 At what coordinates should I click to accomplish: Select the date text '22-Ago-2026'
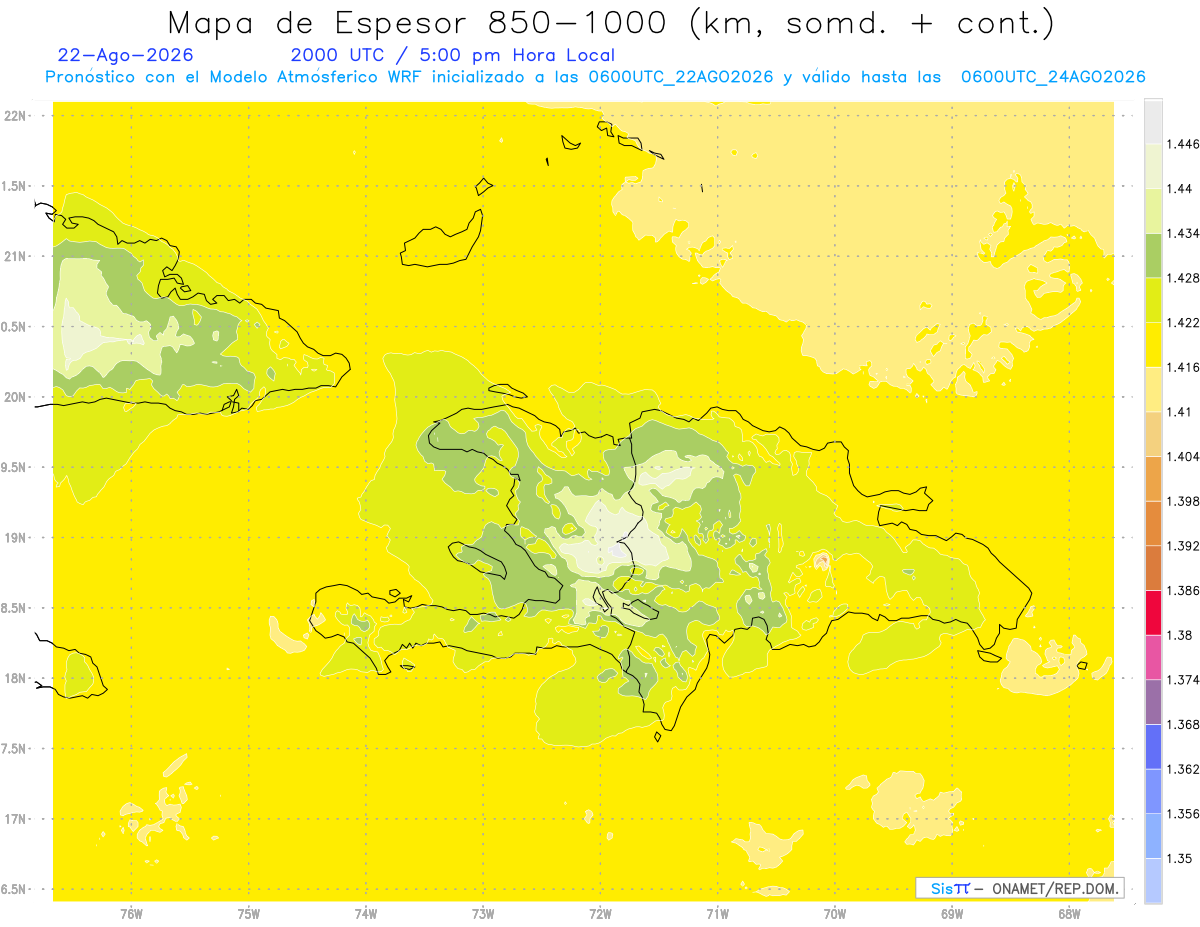pyautogui.click(x=126, y=55)
